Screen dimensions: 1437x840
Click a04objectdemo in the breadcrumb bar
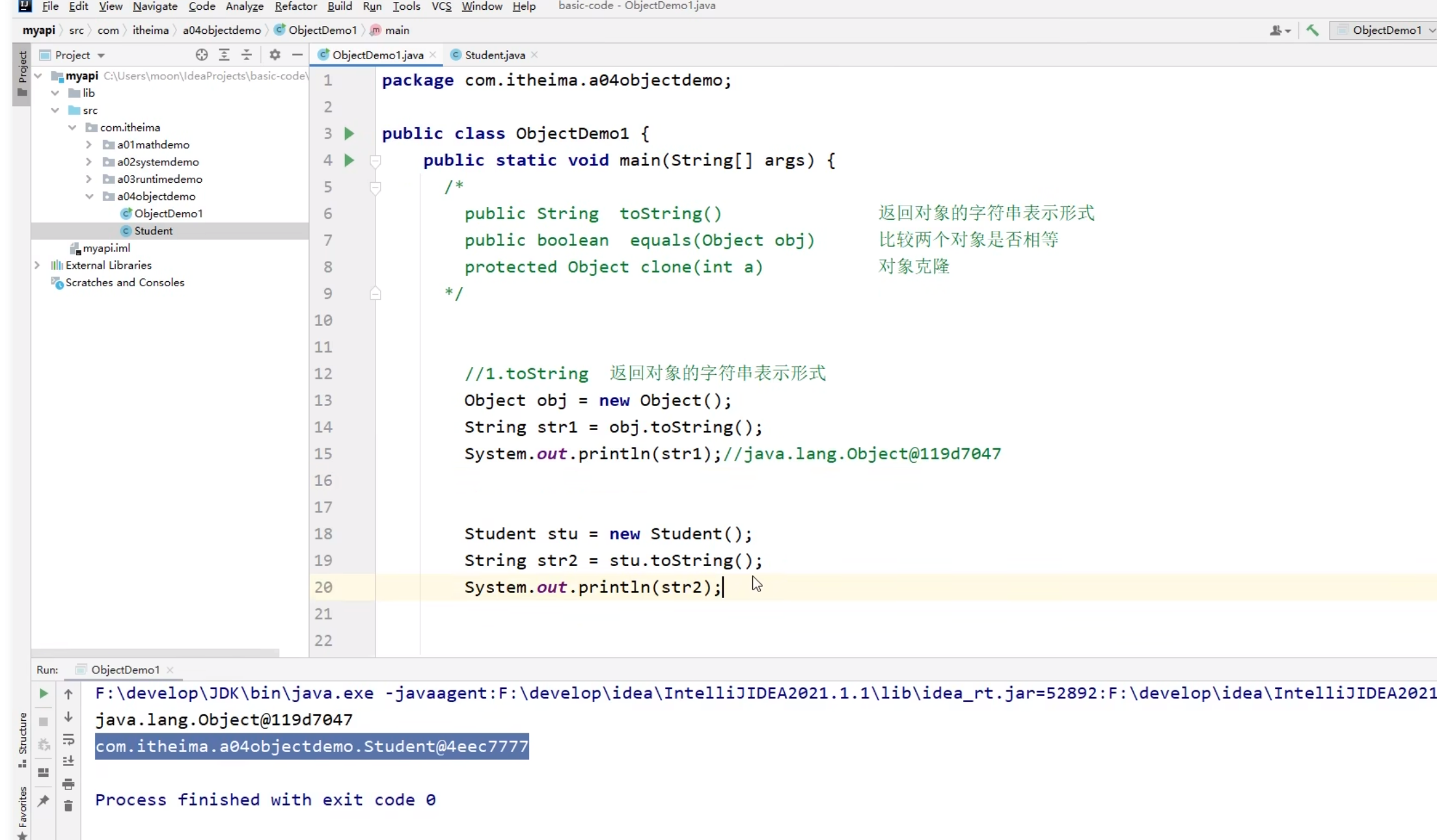221,30
